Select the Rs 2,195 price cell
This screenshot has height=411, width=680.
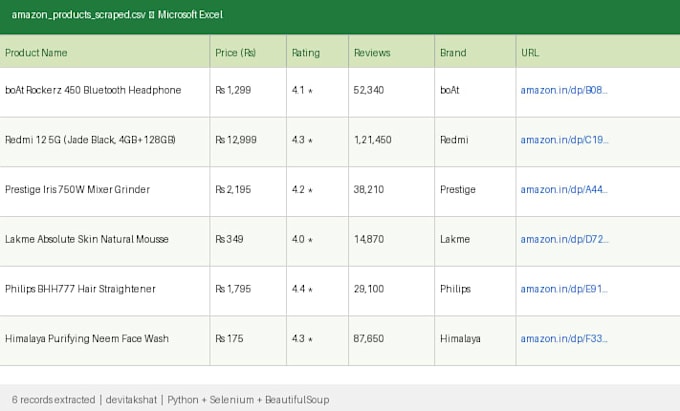point(248,192)
